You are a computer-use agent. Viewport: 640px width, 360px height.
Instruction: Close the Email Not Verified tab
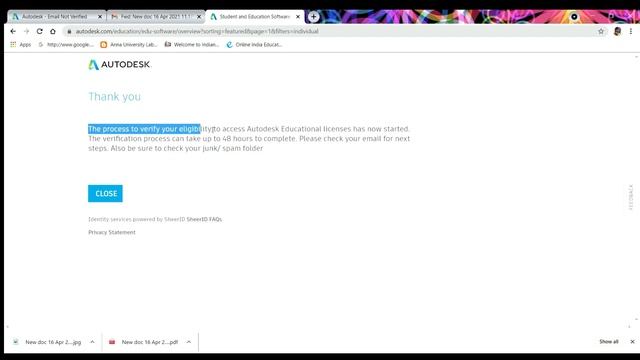point(100,17)
